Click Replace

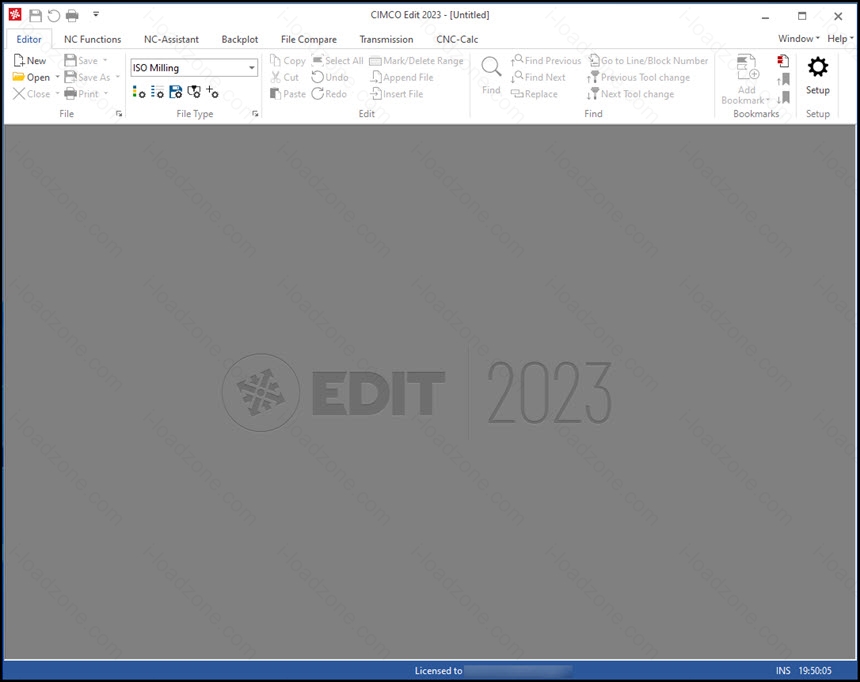[534, 94]
